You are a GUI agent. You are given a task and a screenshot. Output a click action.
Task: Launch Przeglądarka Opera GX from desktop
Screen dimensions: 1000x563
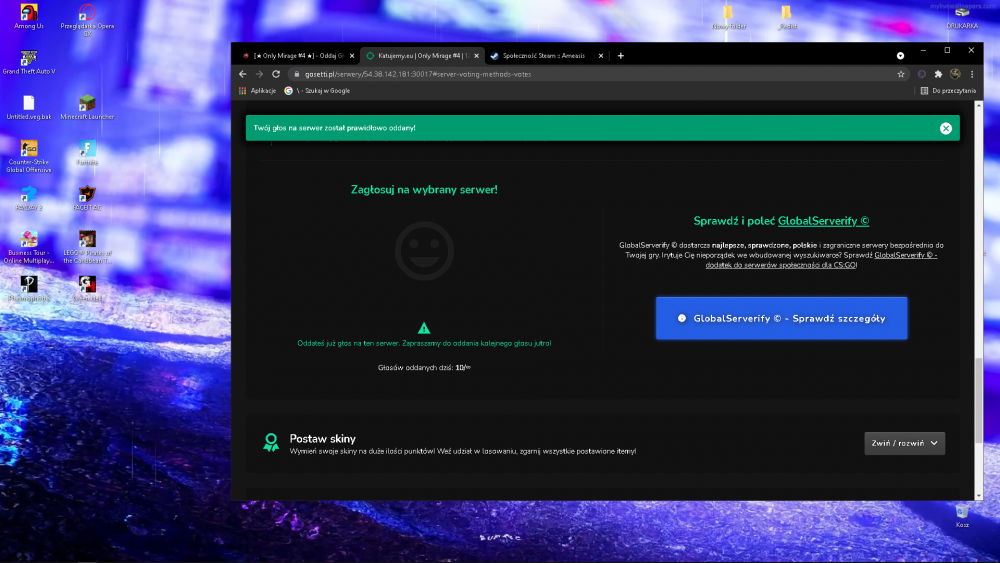tap(87, 19)
